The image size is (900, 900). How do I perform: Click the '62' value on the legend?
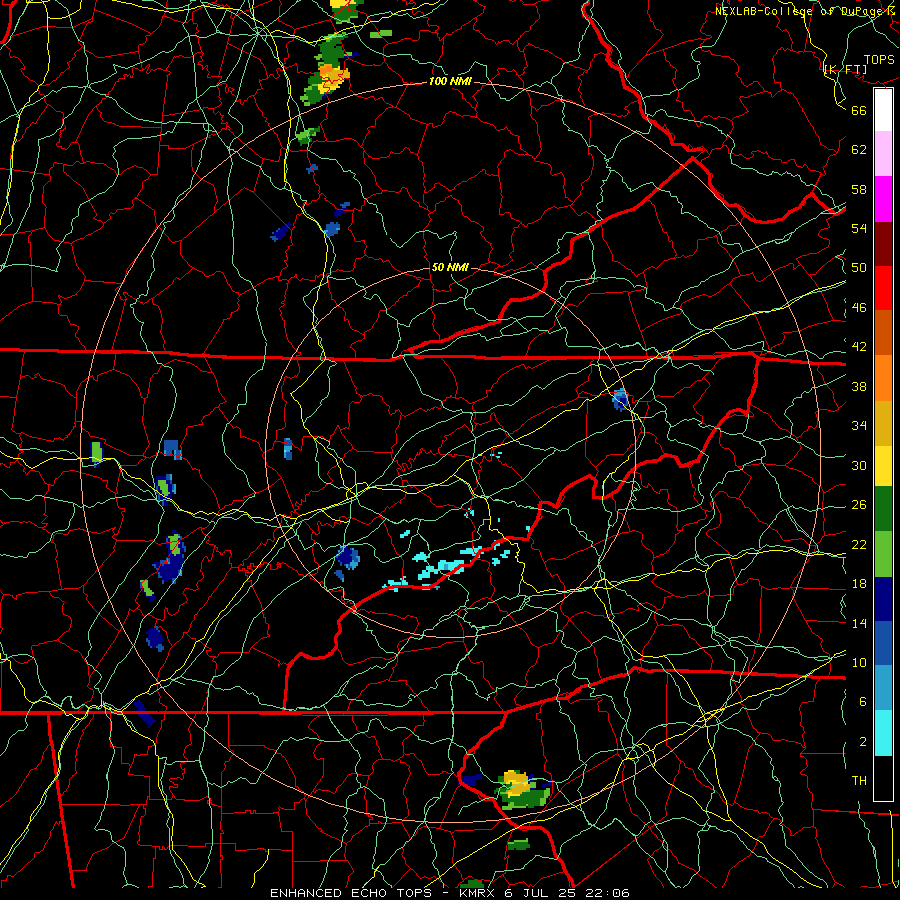coord(859,150)
